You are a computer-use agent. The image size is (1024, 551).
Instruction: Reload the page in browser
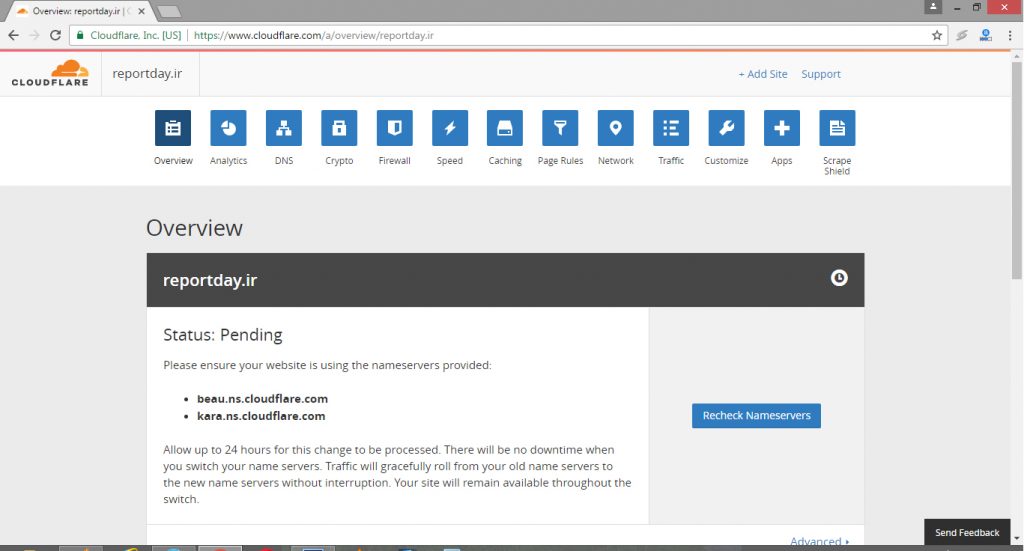(x=56, y=35)
